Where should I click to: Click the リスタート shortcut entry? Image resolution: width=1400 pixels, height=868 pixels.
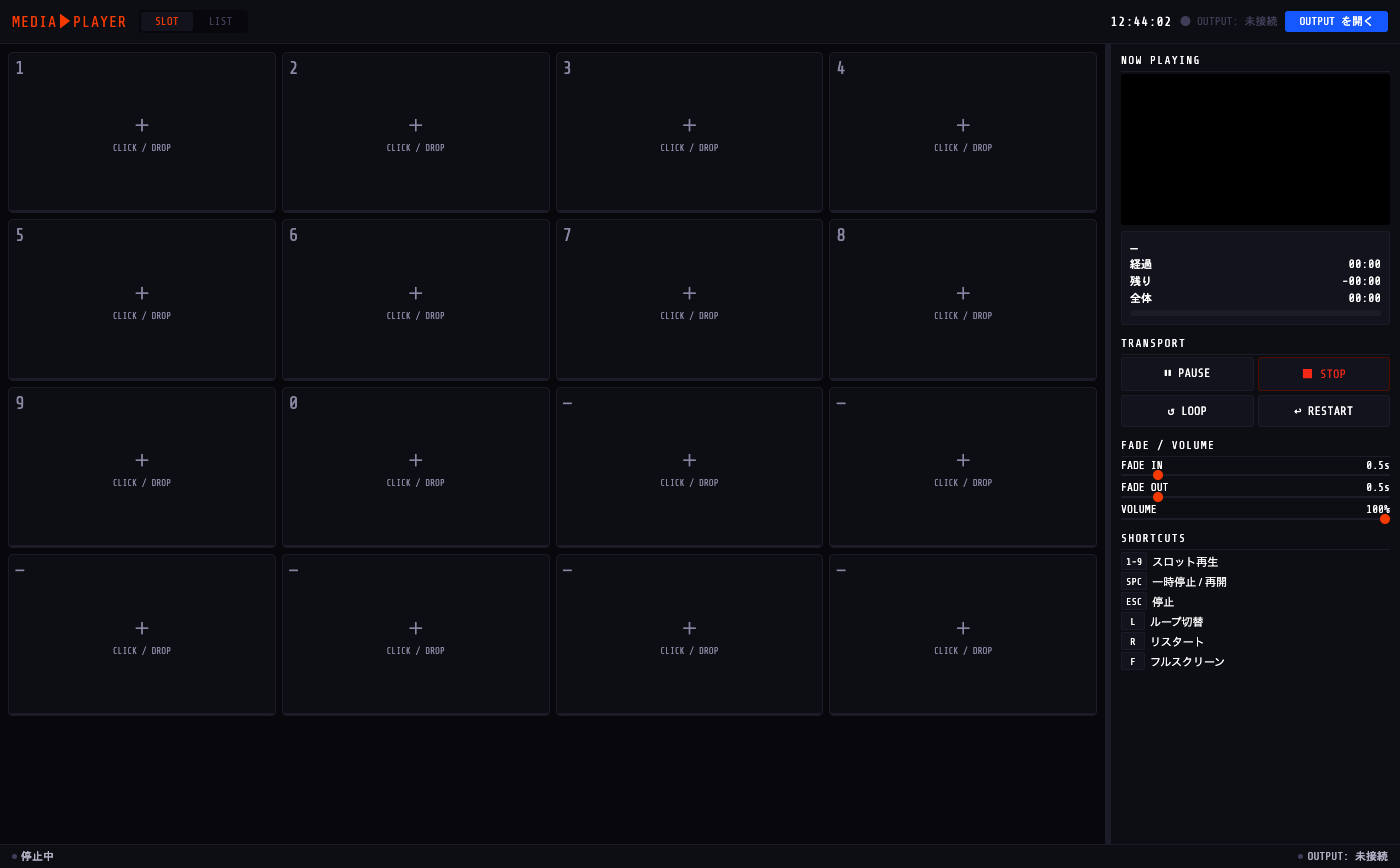click(x=1163, y=642)
